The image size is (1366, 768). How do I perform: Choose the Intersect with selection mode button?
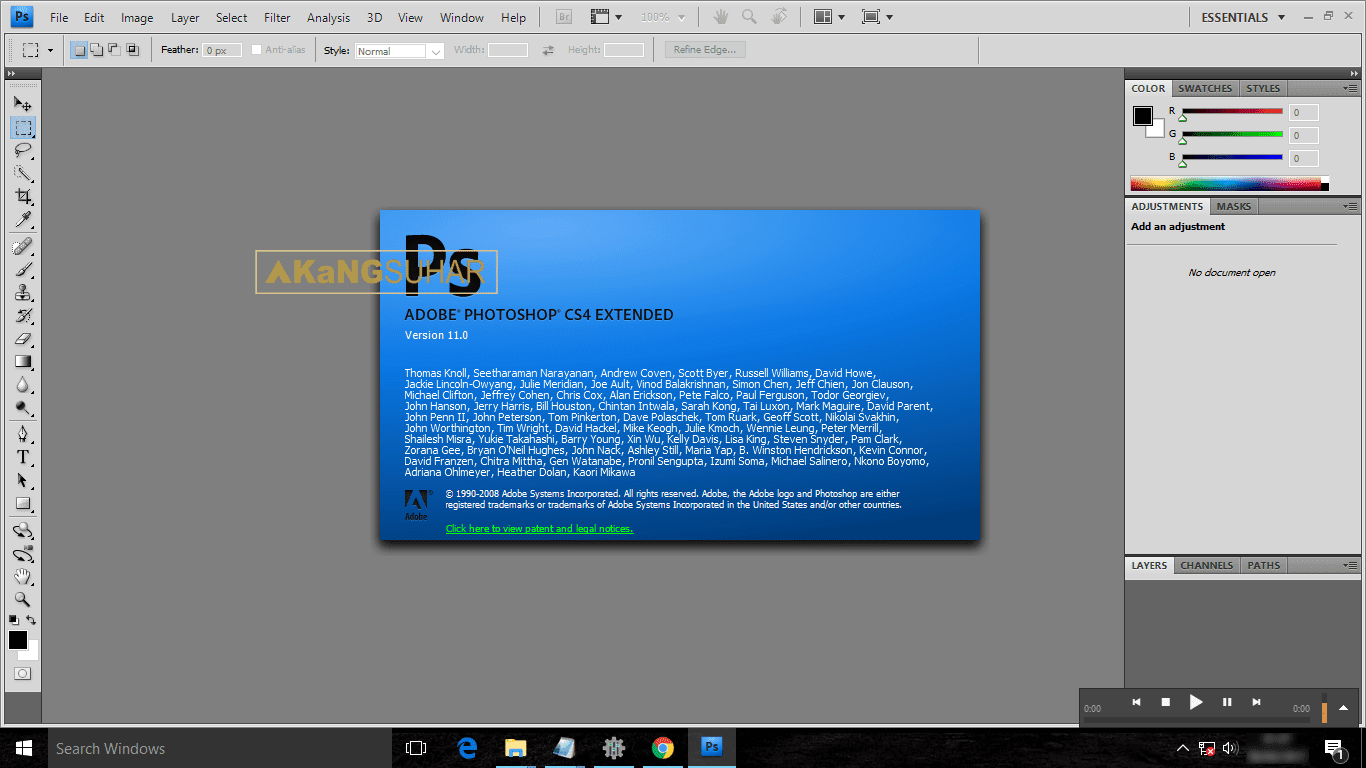[x=132, y=50]
